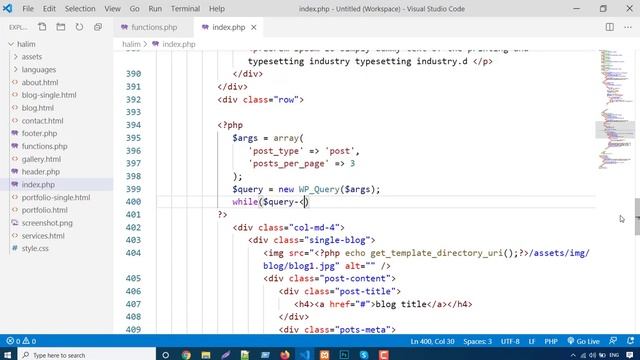Open blog-single.html in Explorer
The image size is (640, 360).
point(49,95)
